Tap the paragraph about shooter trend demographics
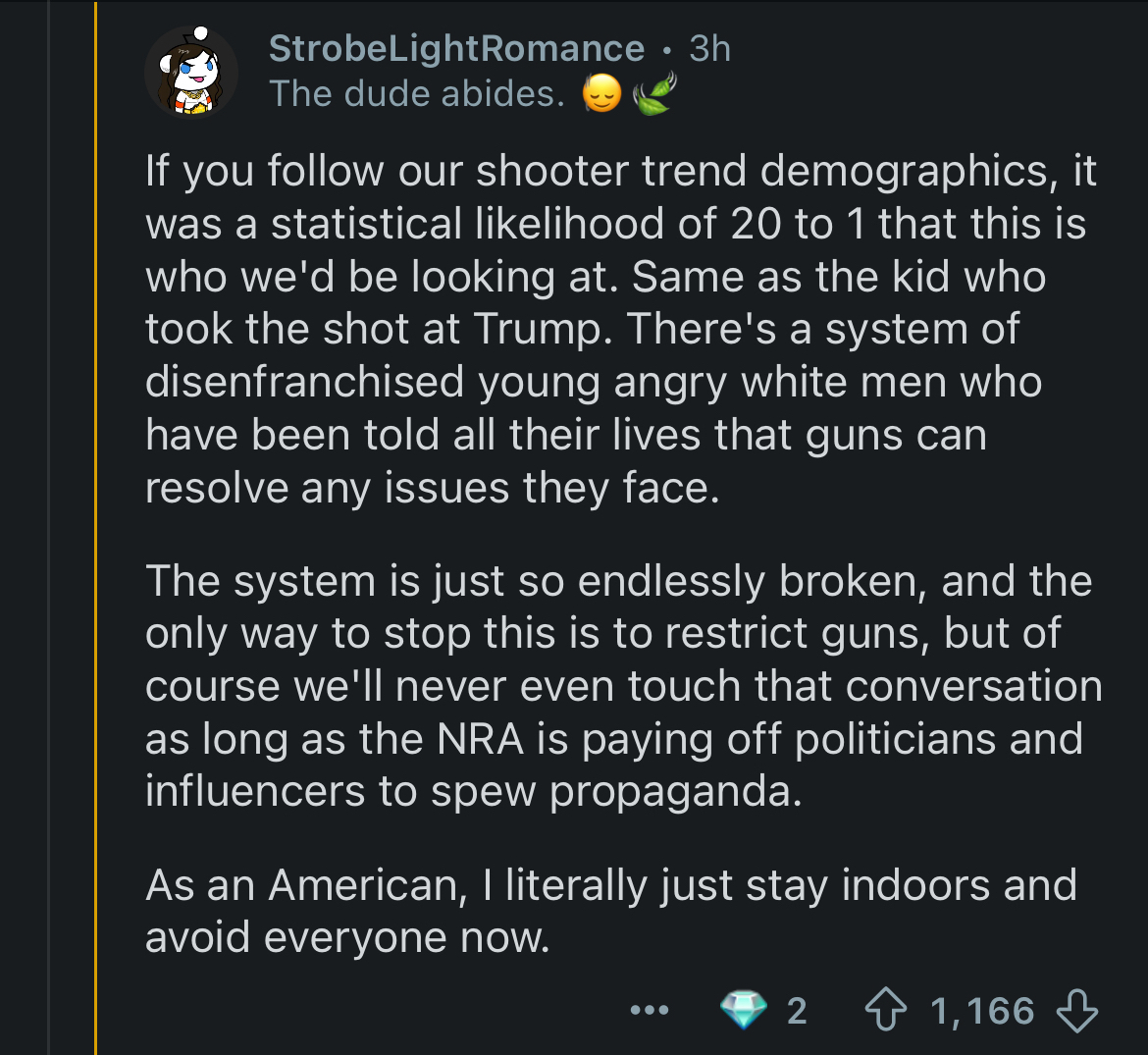Screen dimensions: 1148x1055 click(621, 329)
